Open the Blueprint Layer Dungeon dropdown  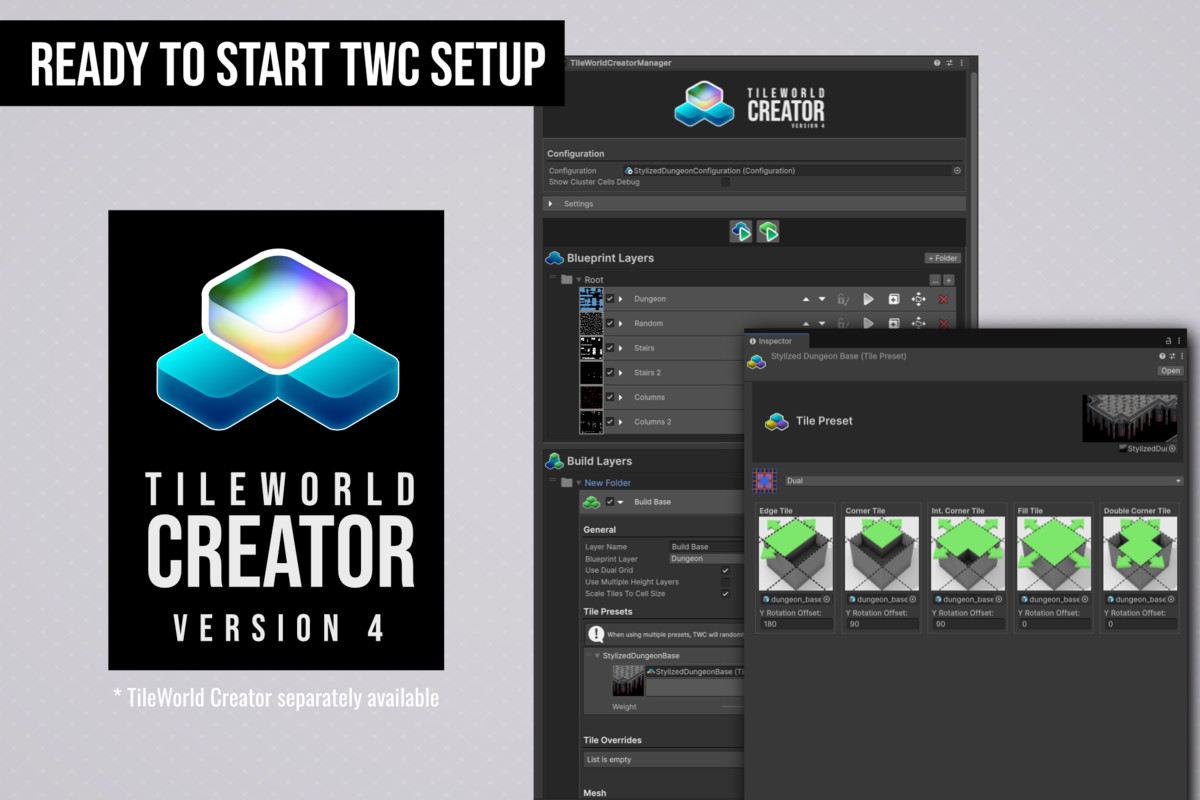pos(708,559)
